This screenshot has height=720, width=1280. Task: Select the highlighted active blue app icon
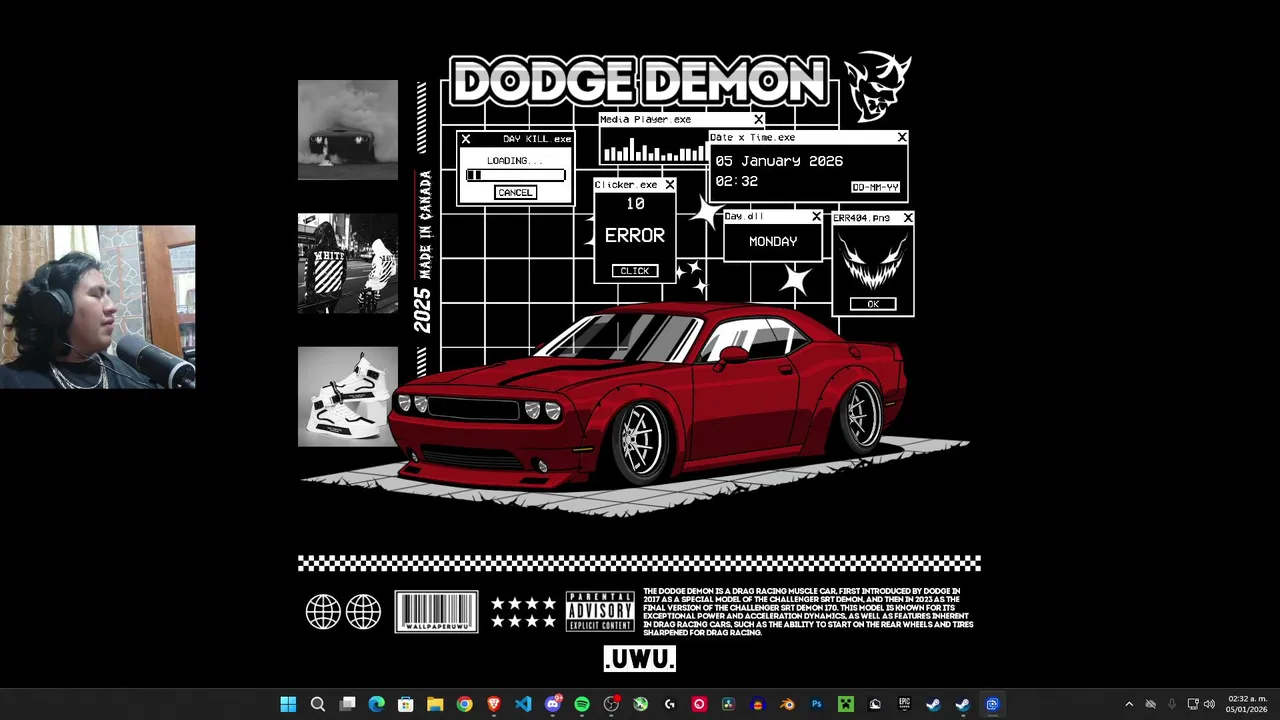992,704
